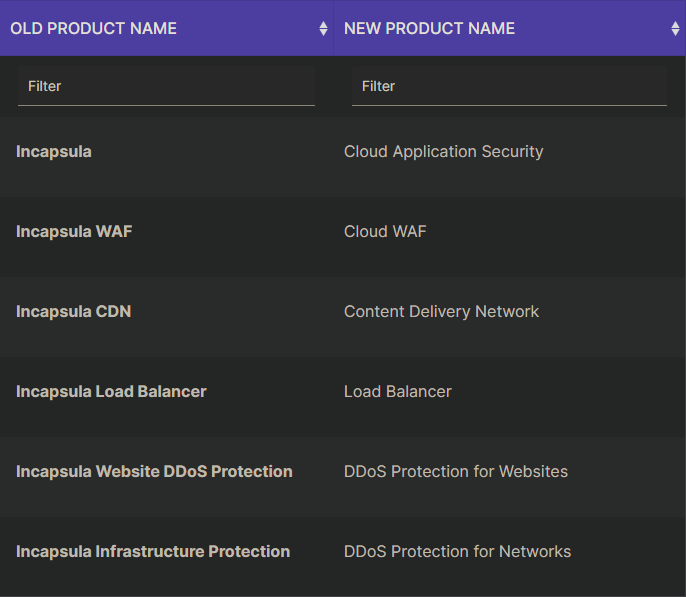The height and width of the screenshot is (597, 686).
Task: Click the Incapsula Infrastructure Protection cell
Action: click(x=153, y=552)
